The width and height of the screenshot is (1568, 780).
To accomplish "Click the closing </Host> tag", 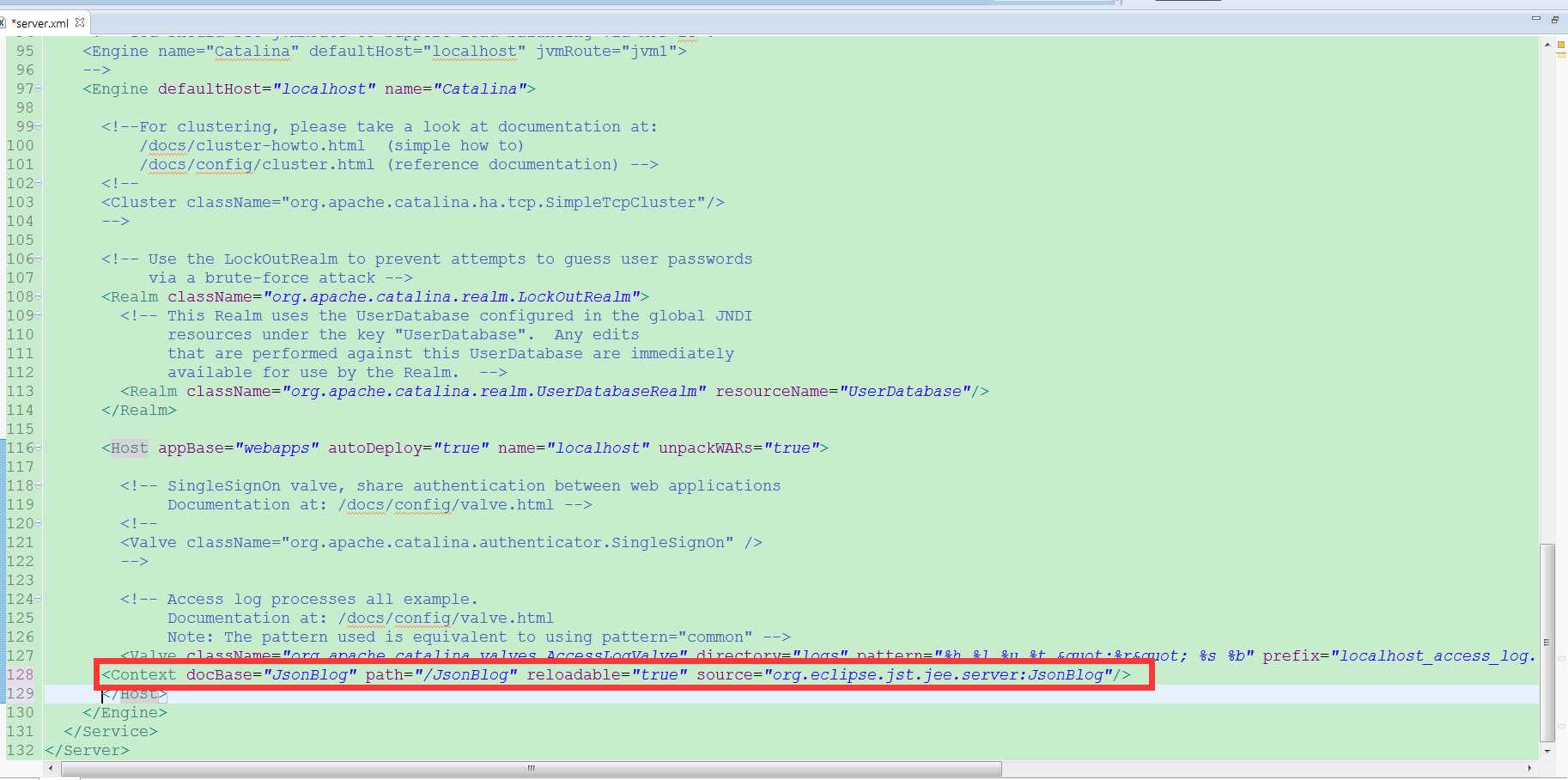I will tap(134, 694).
